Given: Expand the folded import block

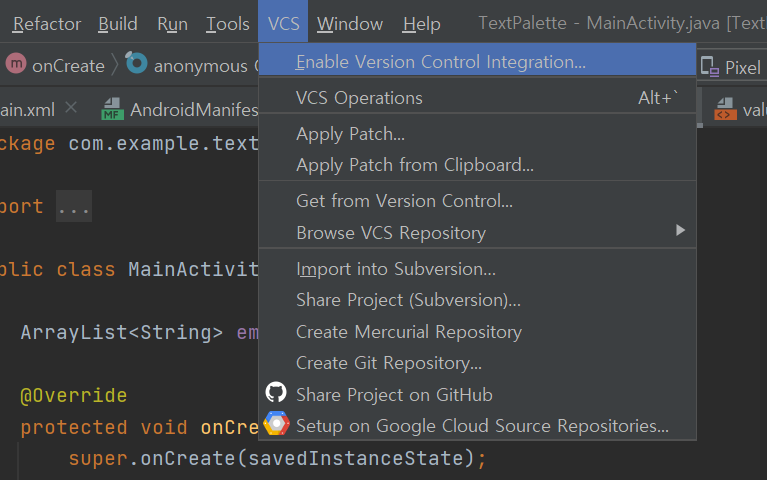Looking at the screenshot, I should pos(74,206).
